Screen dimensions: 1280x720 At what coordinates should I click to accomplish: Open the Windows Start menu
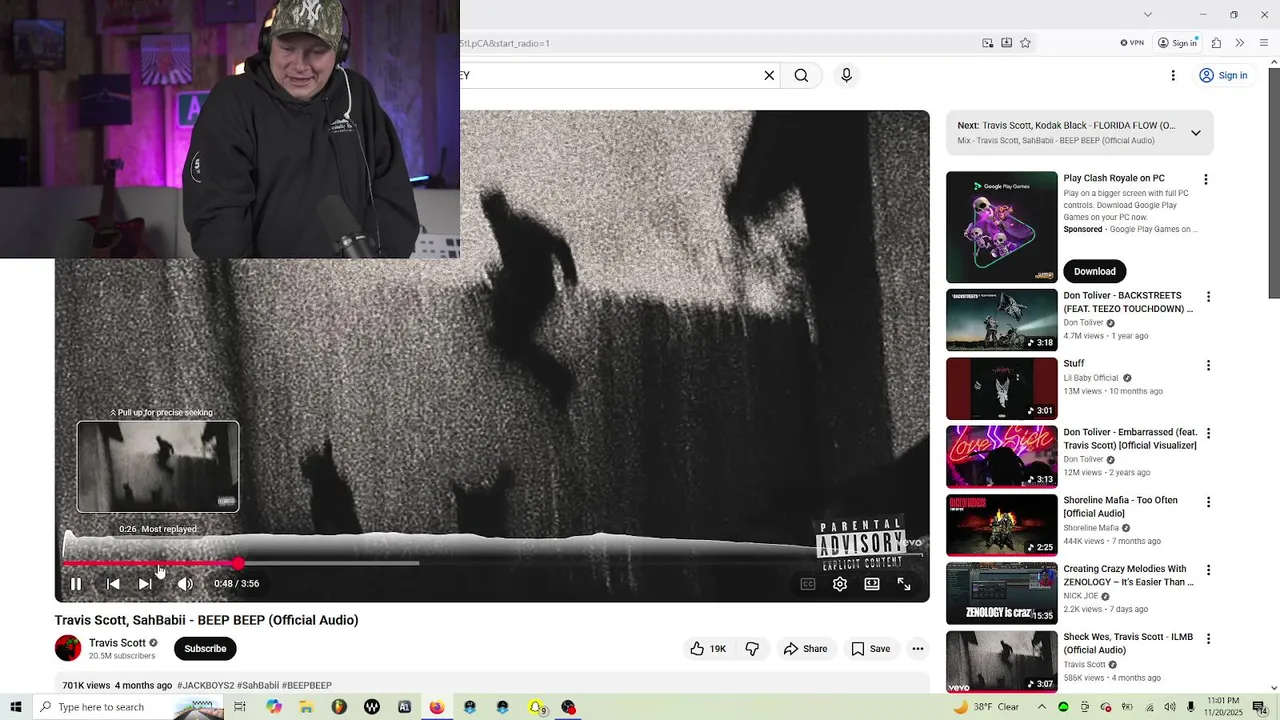15,707
